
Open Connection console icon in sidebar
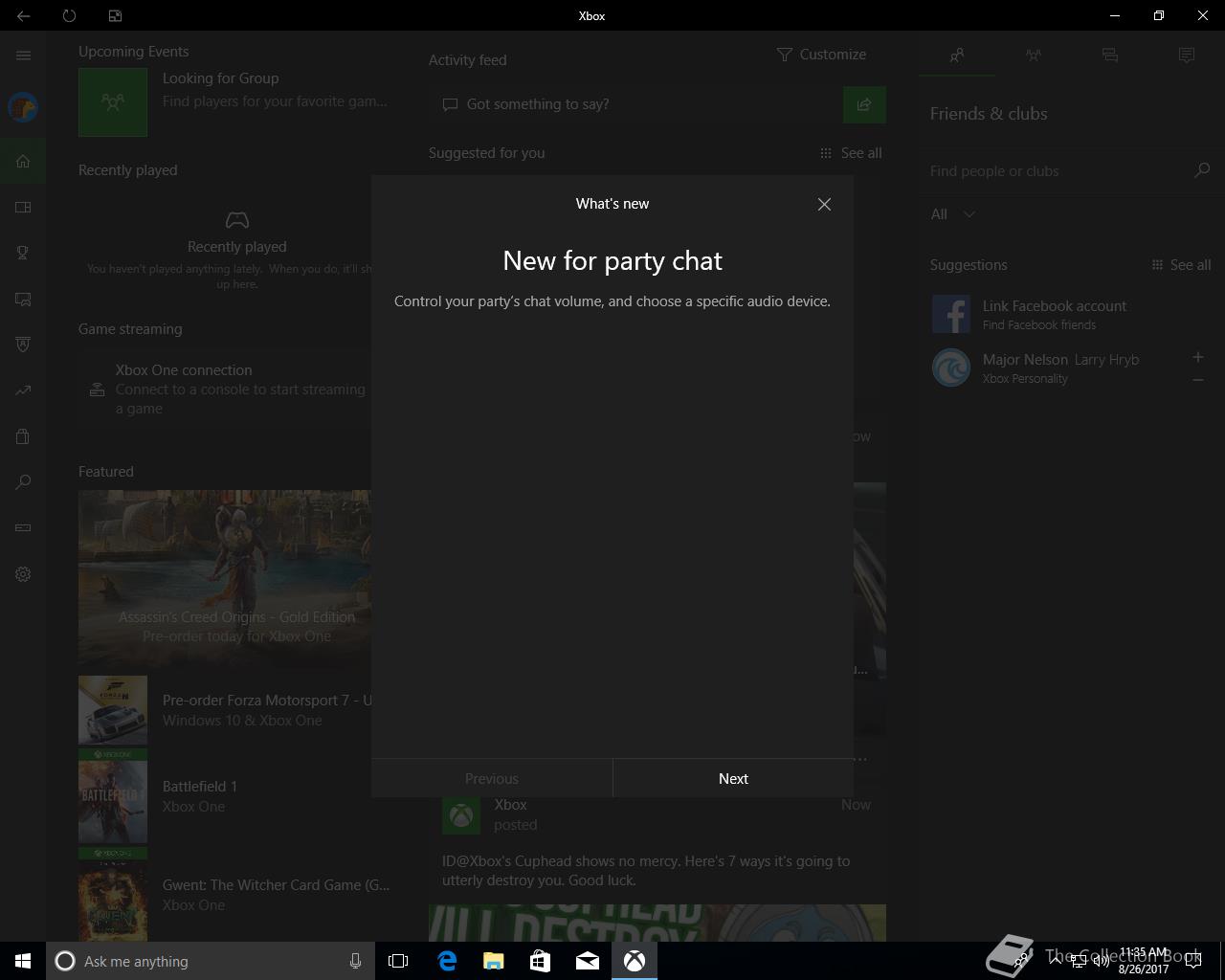coord(23,528)
